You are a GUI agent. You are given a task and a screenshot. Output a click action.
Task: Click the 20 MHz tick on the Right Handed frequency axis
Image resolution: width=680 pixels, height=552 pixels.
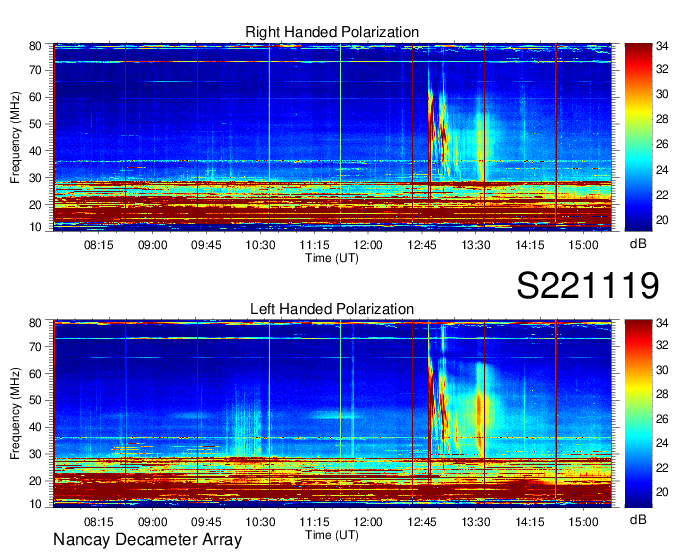tap(35, 204)
